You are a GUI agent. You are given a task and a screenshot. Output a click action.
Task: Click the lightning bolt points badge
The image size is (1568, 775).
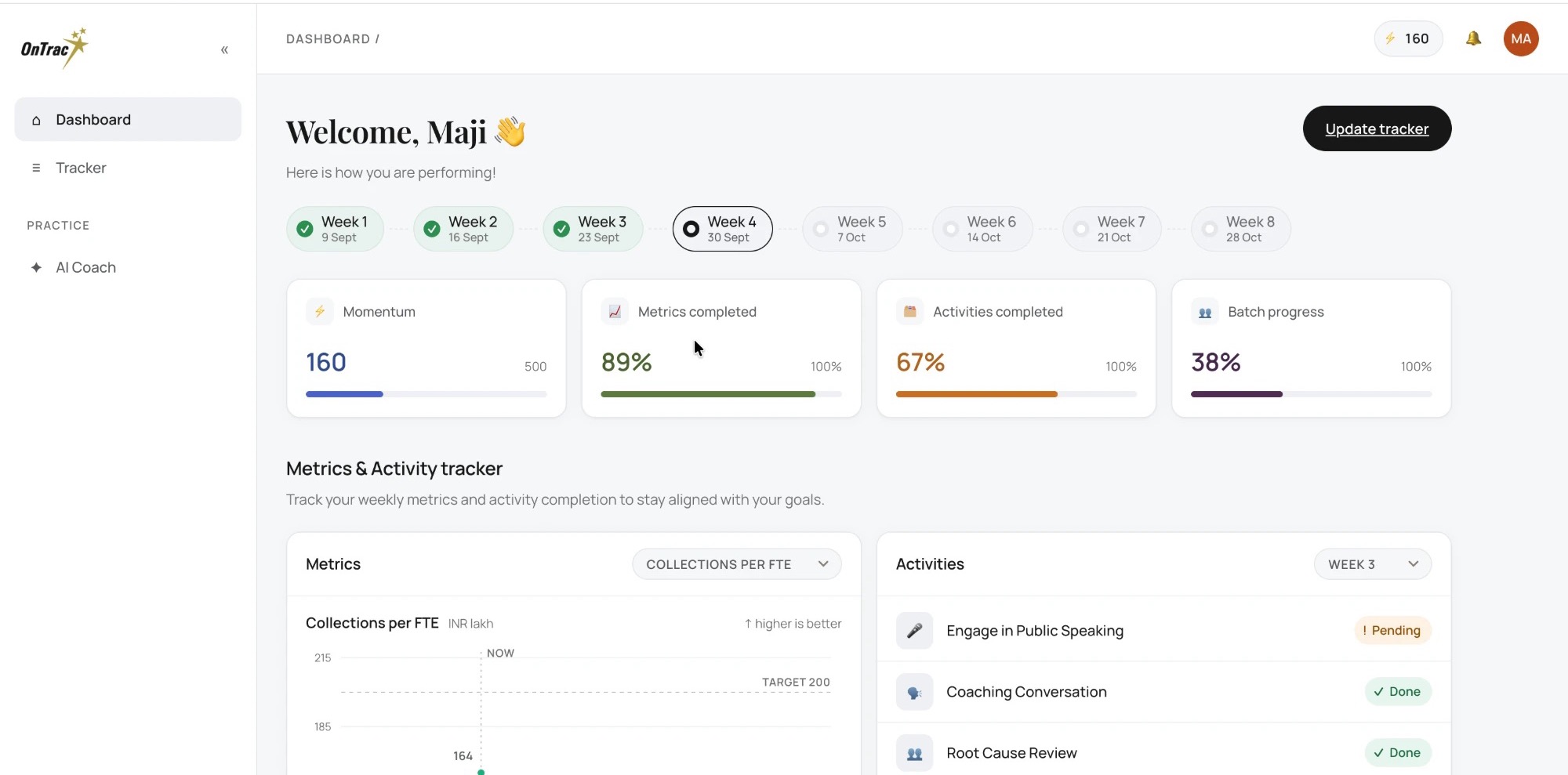[x=1408, y=38]
